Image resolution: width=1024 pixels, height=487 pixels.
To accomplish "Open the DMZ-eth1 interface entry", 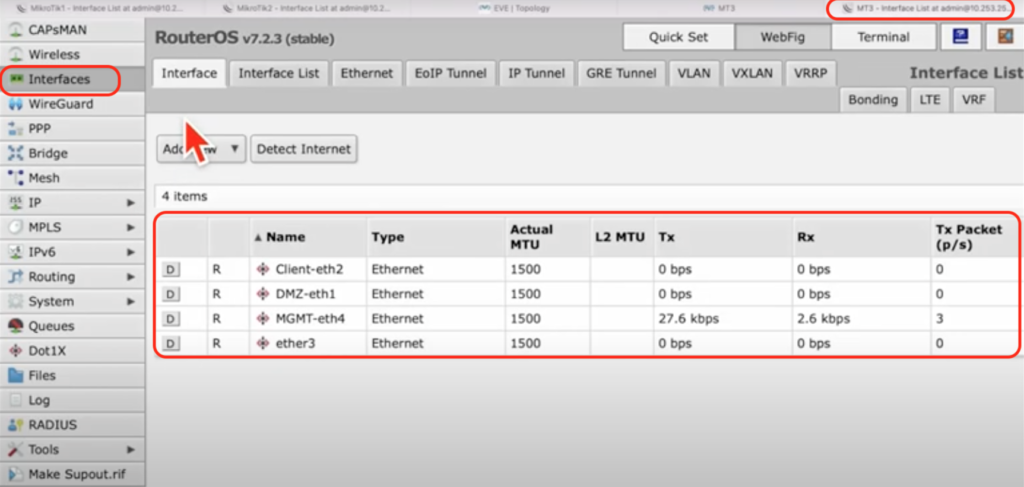I will click(304, 294).
